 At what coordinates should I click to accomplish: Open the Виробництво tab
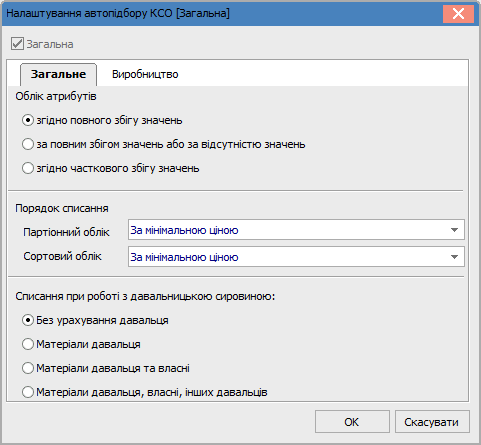[145, 74]
